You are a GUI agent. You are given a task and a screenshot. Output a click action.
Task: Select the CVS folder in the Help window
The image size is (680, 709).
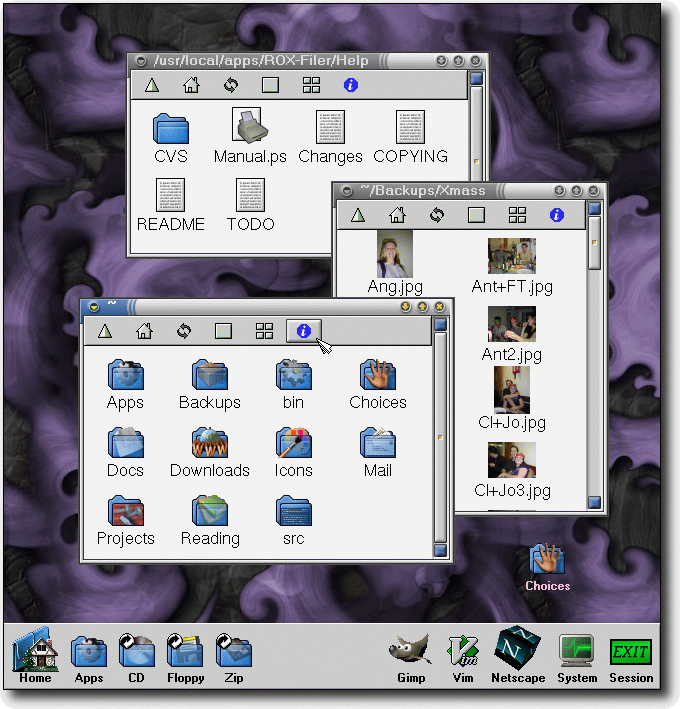170,137
